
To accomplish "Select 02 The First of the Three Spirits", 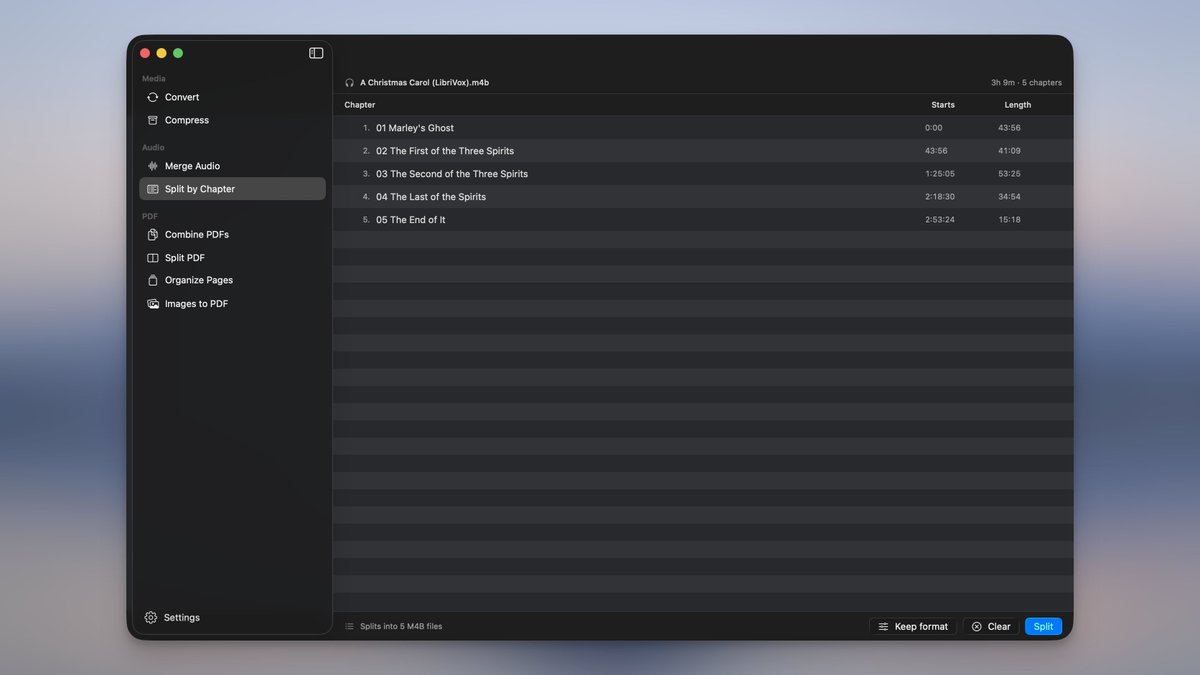I will coord(703,151).
